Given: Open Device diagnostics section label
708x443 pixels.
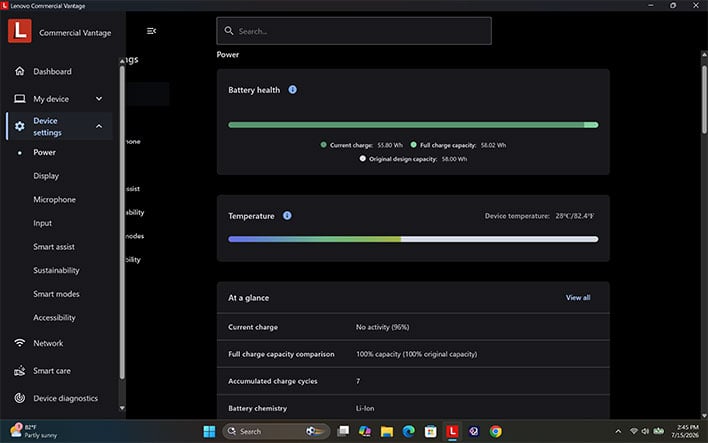Looking at the screenshot, I should [65, 398].
